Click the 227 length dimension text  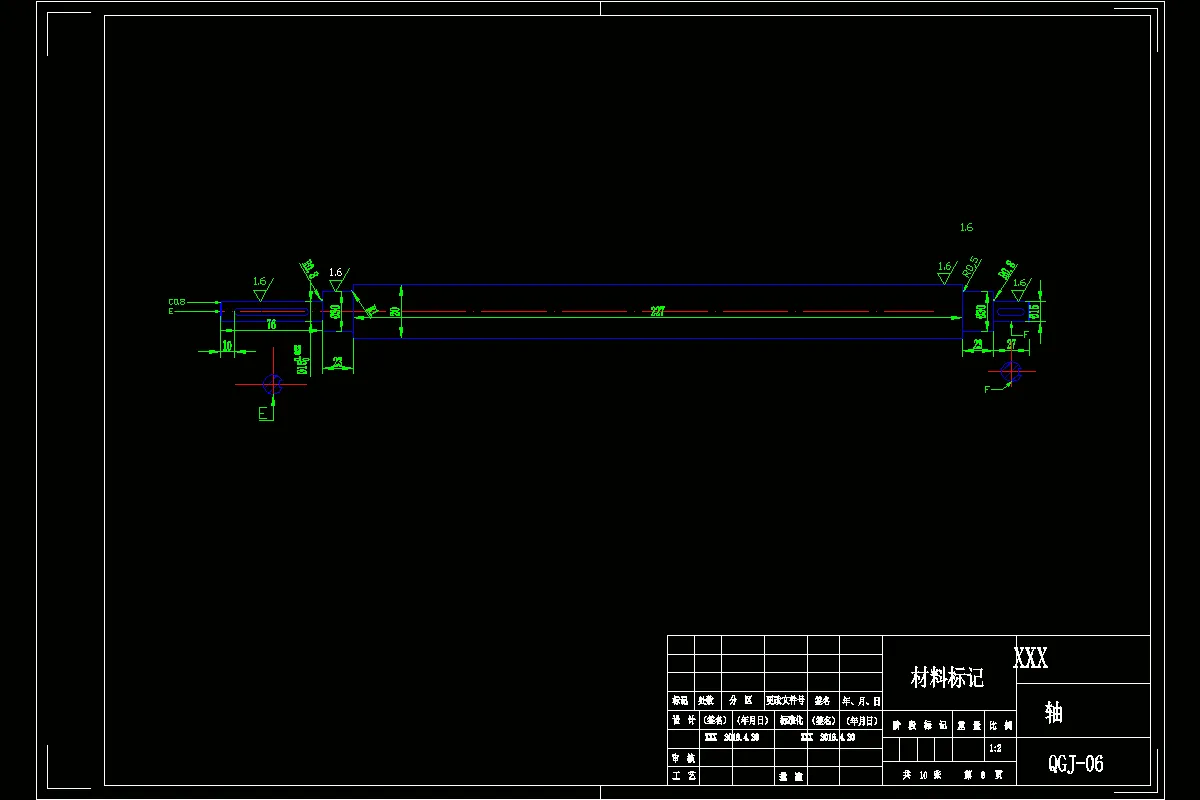(x=657, y=312)
